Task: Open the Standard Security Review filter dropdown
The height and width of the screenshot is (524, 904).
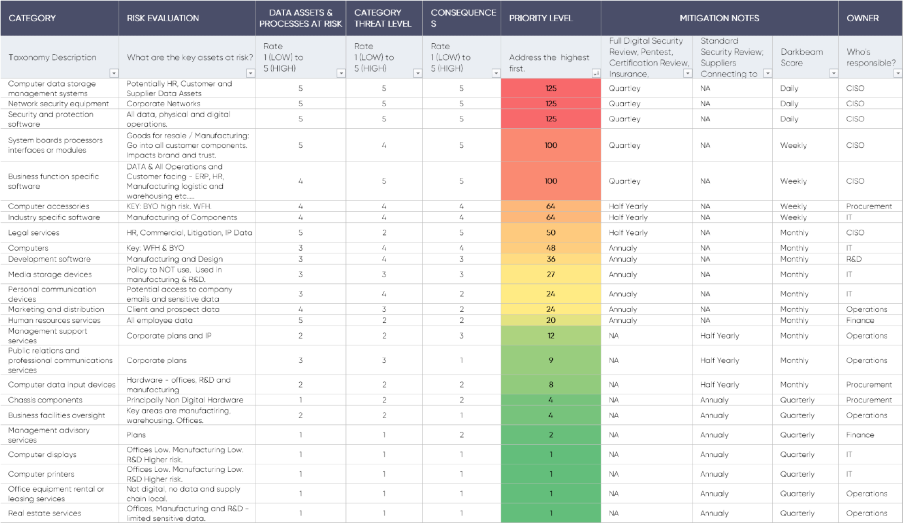Action: click(767, 73)
